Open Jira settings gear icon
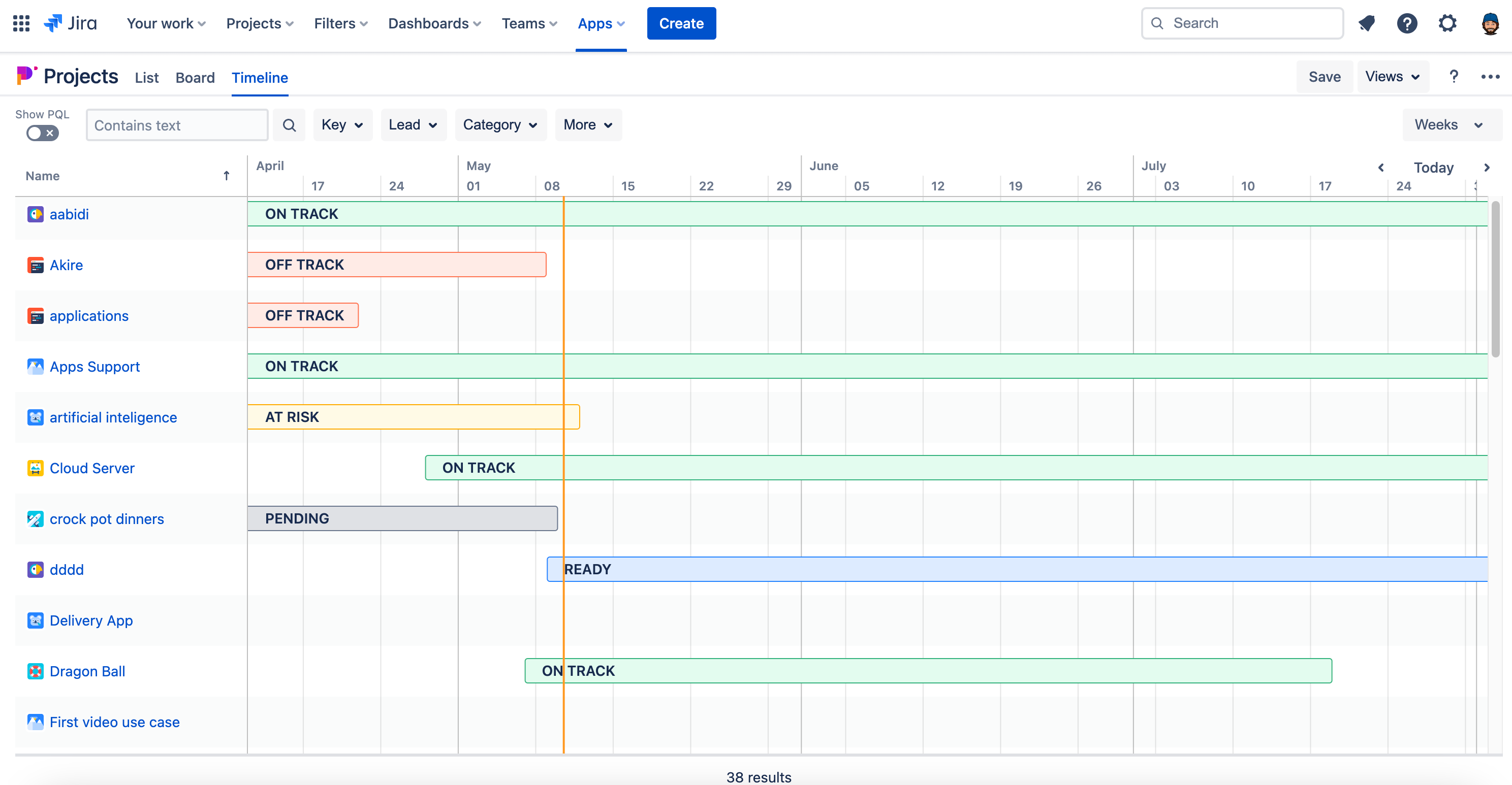 click(x=1447, y=23)
